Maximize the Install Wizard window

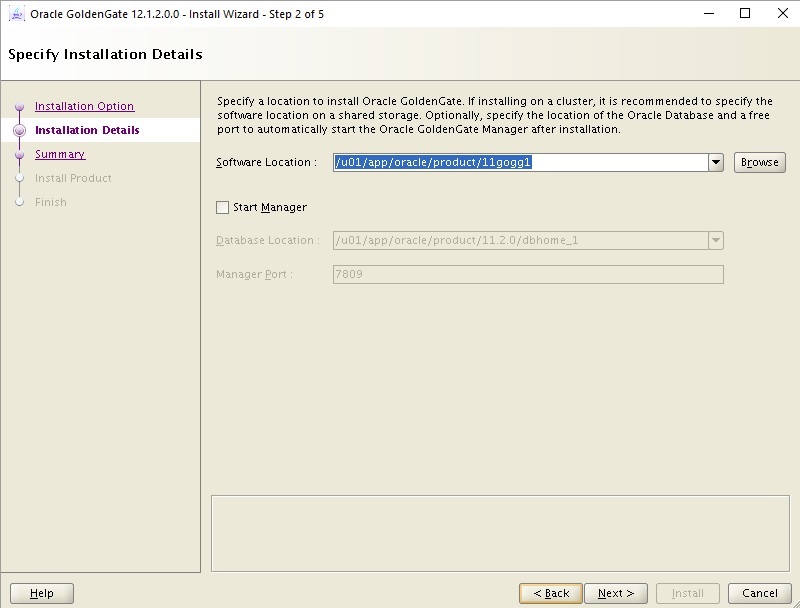(744, 14)
